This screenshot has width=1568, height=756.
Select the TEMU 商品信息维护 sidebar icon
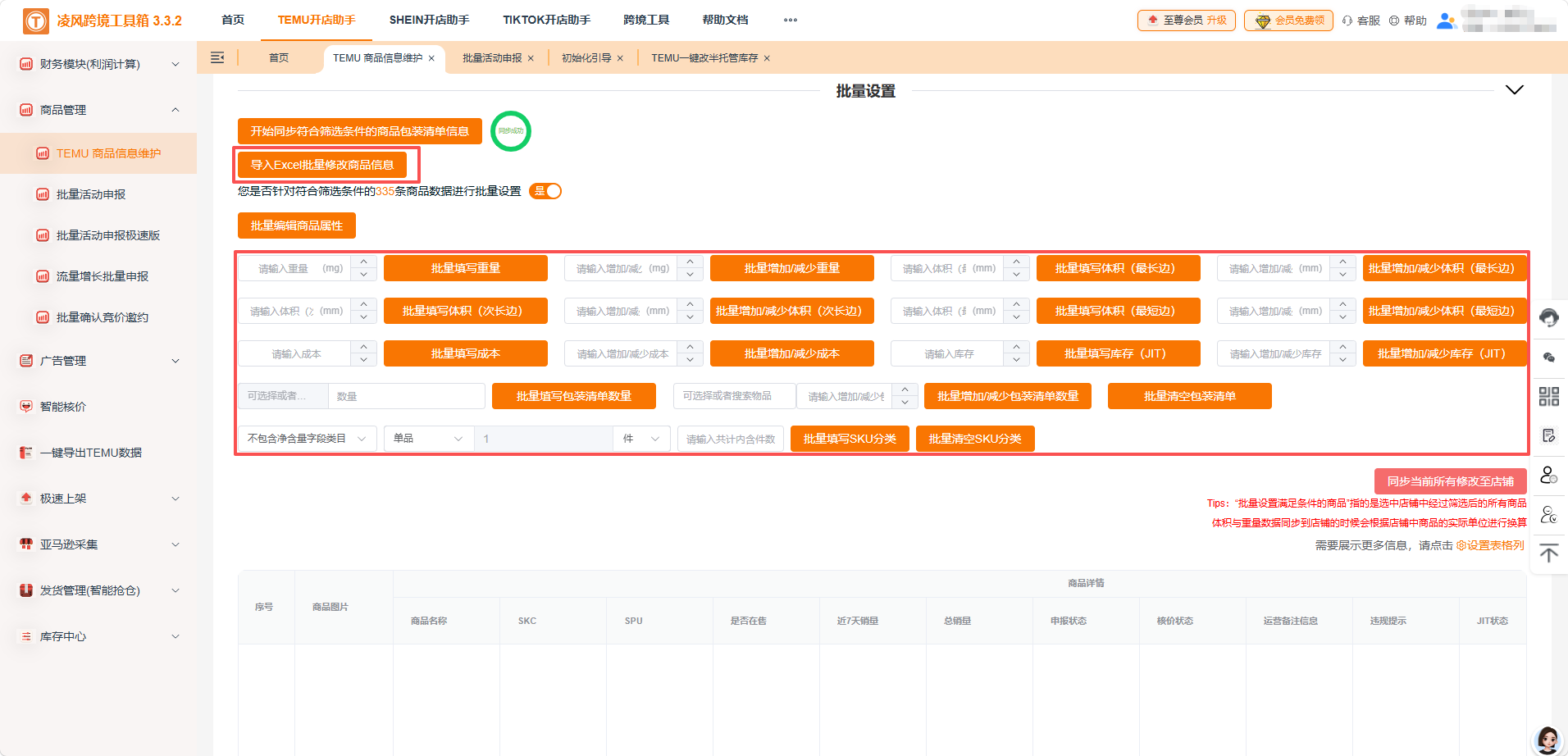43,153
